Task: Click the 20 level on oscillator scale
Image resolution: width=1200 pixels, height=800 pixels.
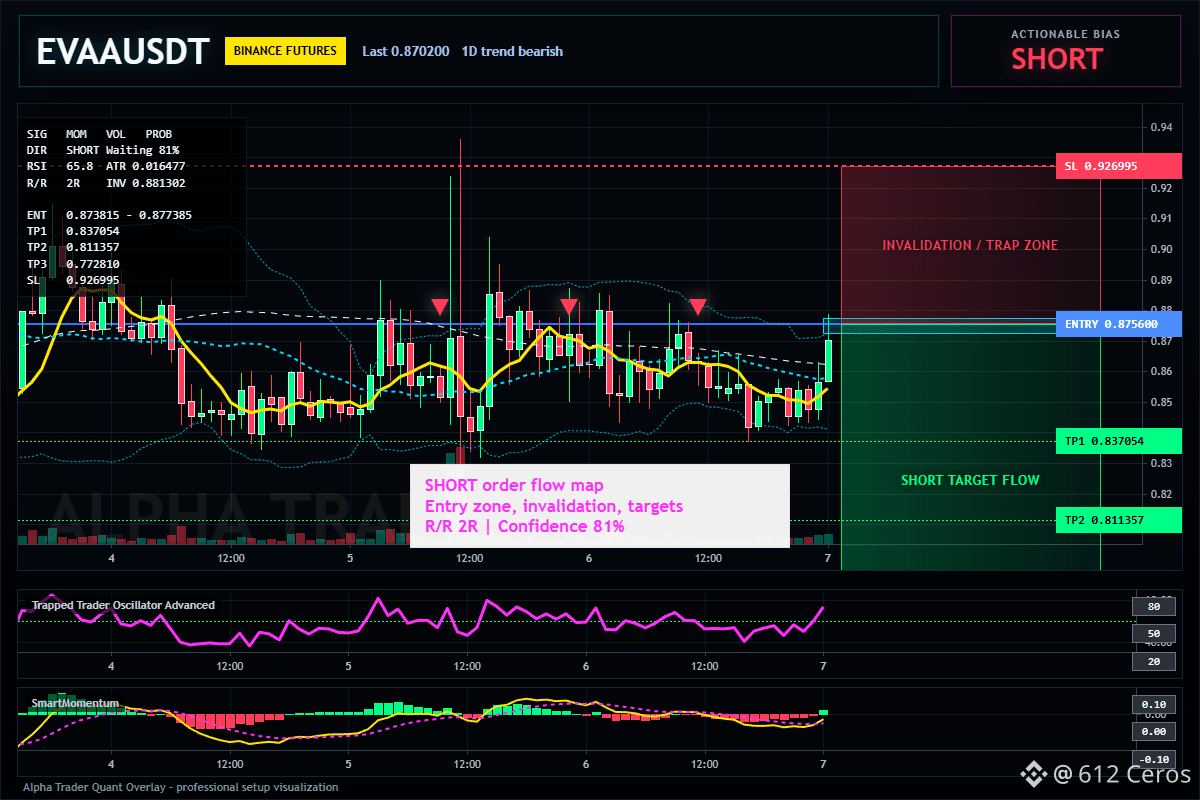Action: coord(1153,661)
